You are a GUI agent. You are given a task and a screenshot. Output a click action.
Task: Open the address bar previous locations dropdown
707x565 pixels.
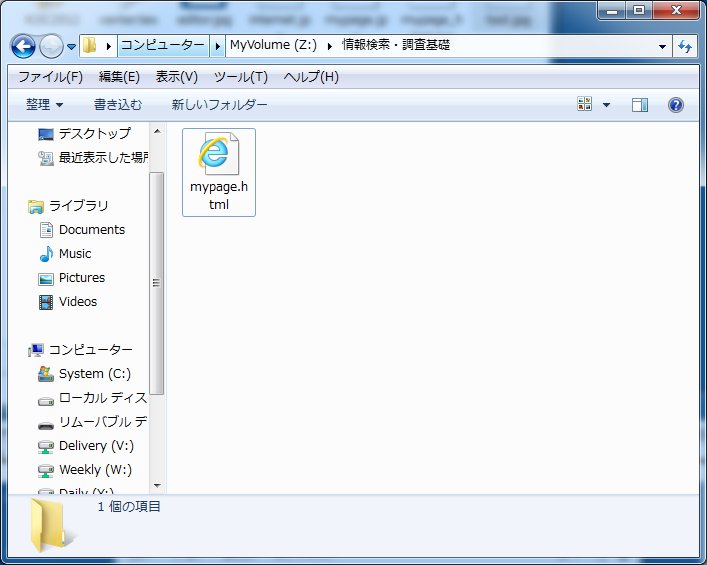click(x=662, y=46)
